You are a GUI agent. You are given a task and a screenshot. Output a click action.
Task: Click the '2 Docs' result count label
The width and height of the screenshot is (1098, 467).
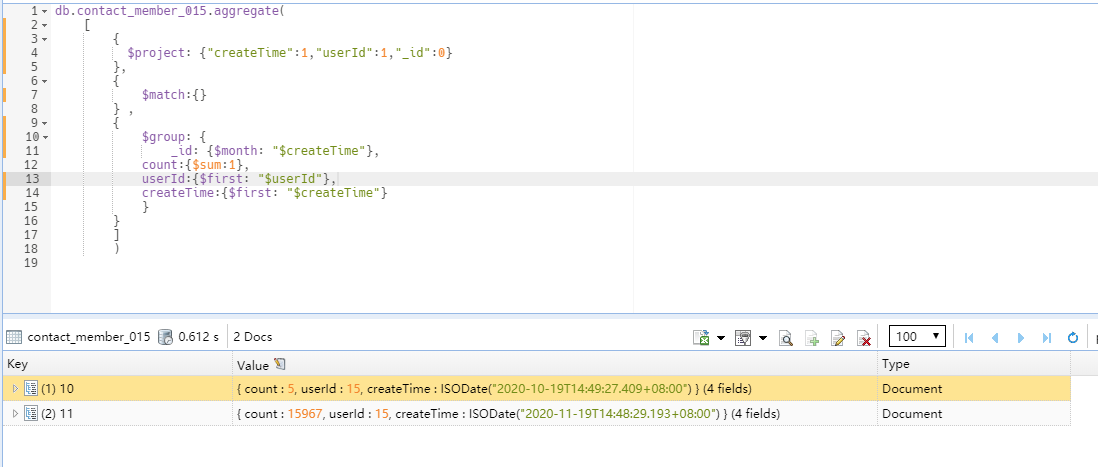(253, 337)
